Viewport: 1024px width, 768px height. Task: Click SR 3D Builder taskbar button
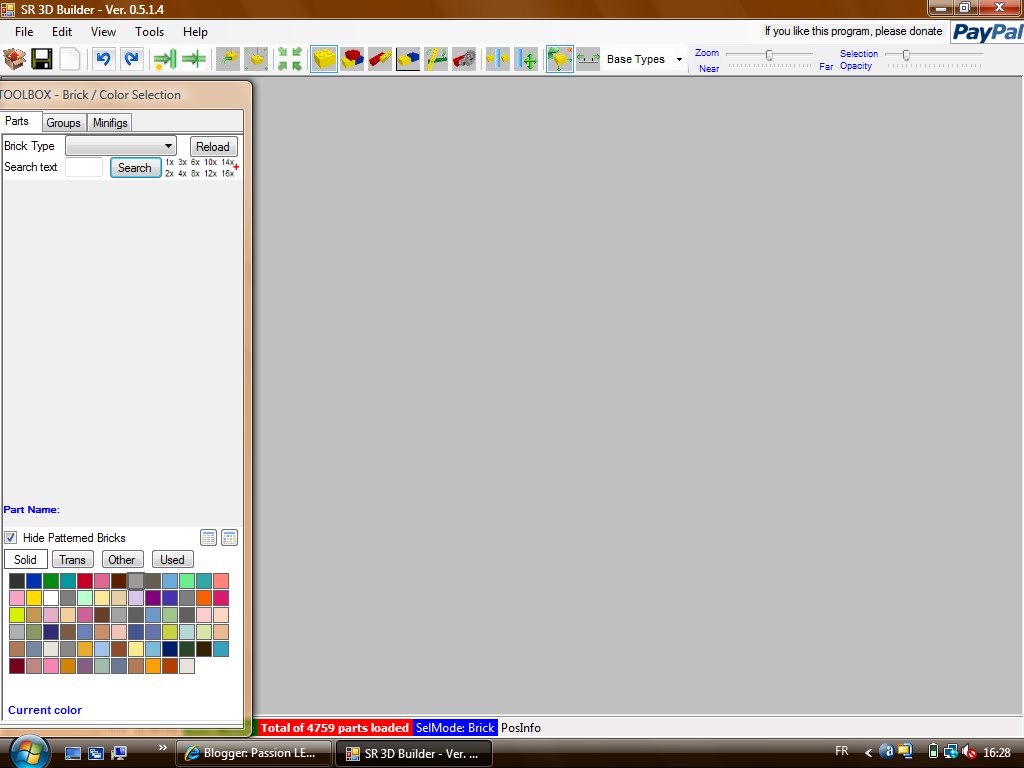click(414, 753)
